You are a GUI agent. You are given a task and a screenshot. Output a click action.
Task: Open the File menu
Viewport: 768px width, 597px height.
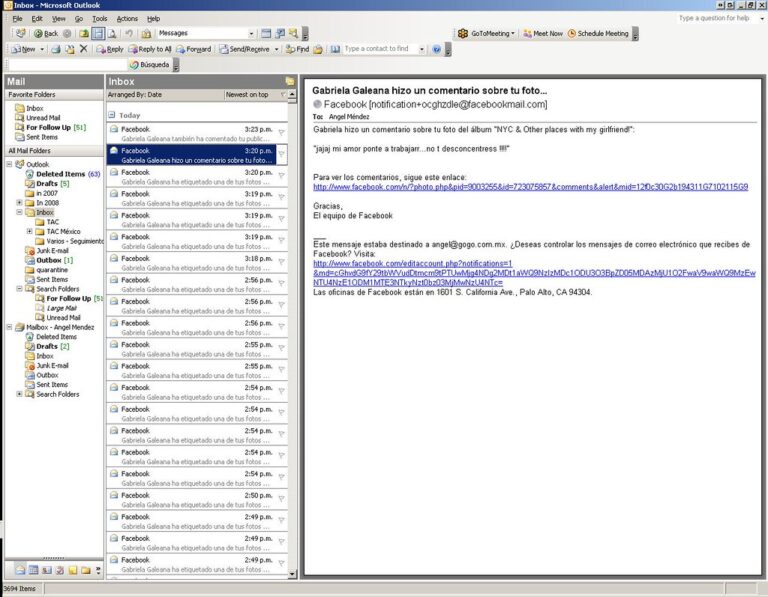click(18, 19)
